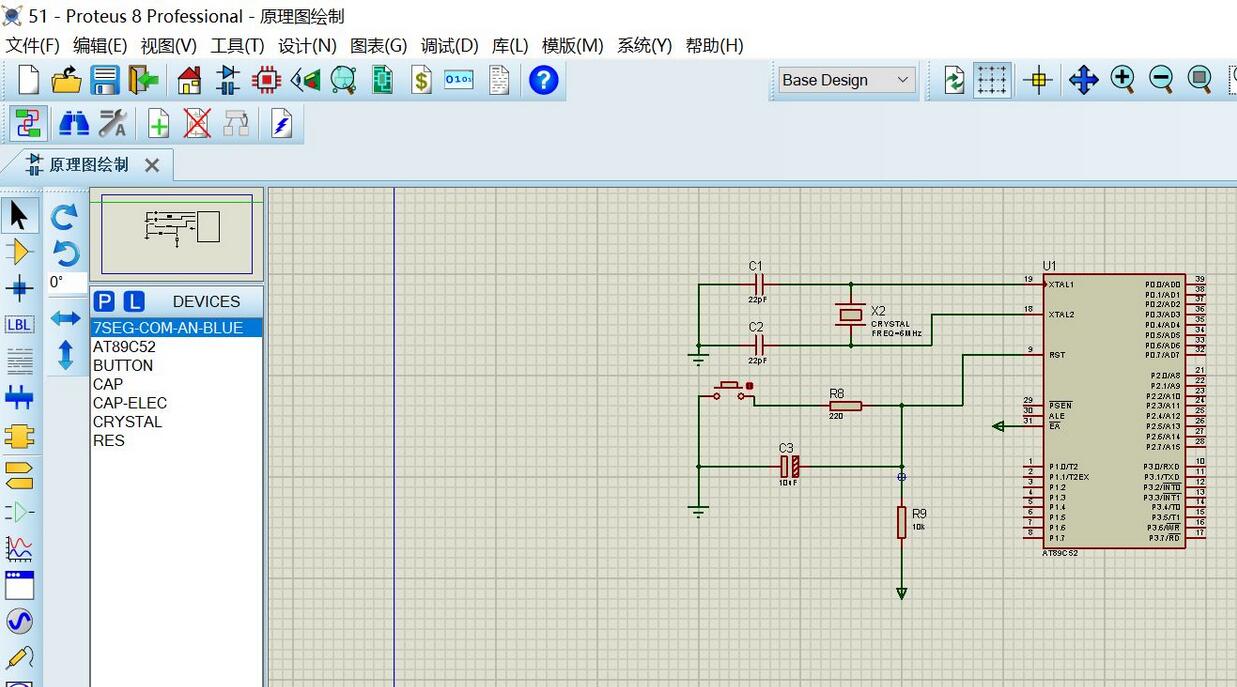The image size is (1237, 687).
Task: Redraw the display refresh icon
Action: 954,80
